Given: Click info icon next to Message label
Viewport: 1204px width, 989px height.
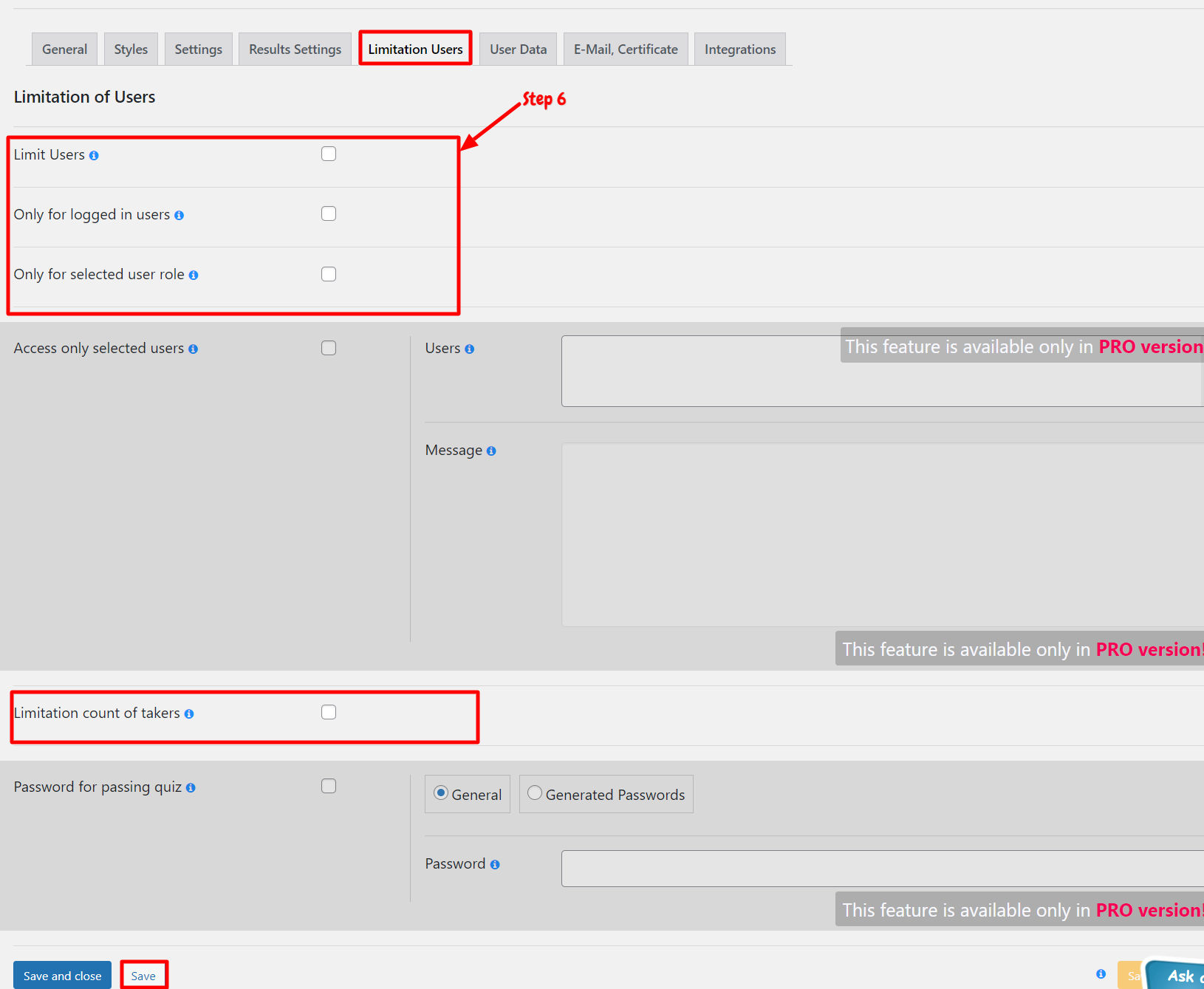Looking at the screenshot, I should 491,451.
